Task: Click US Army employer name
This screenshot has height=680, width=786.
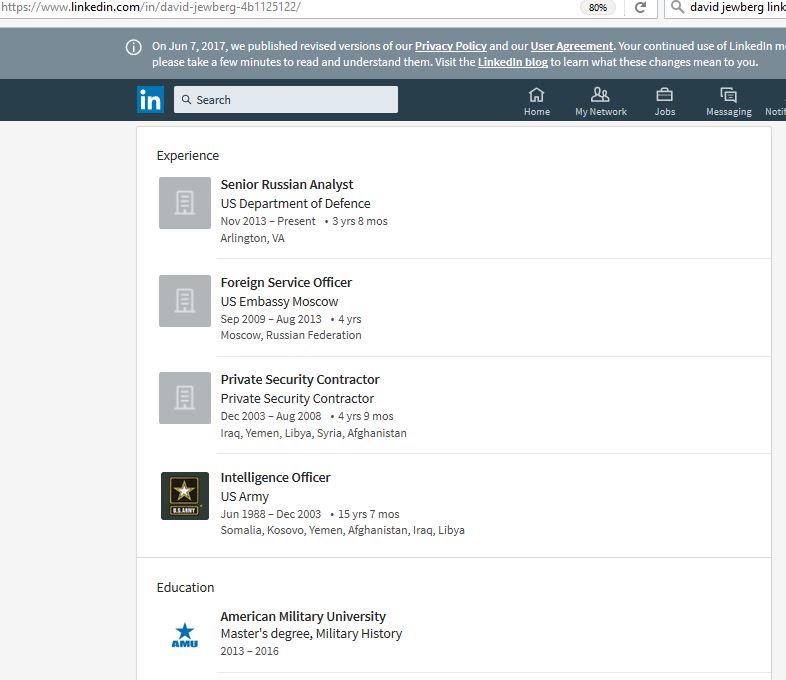Action: (x=245, y=497)
